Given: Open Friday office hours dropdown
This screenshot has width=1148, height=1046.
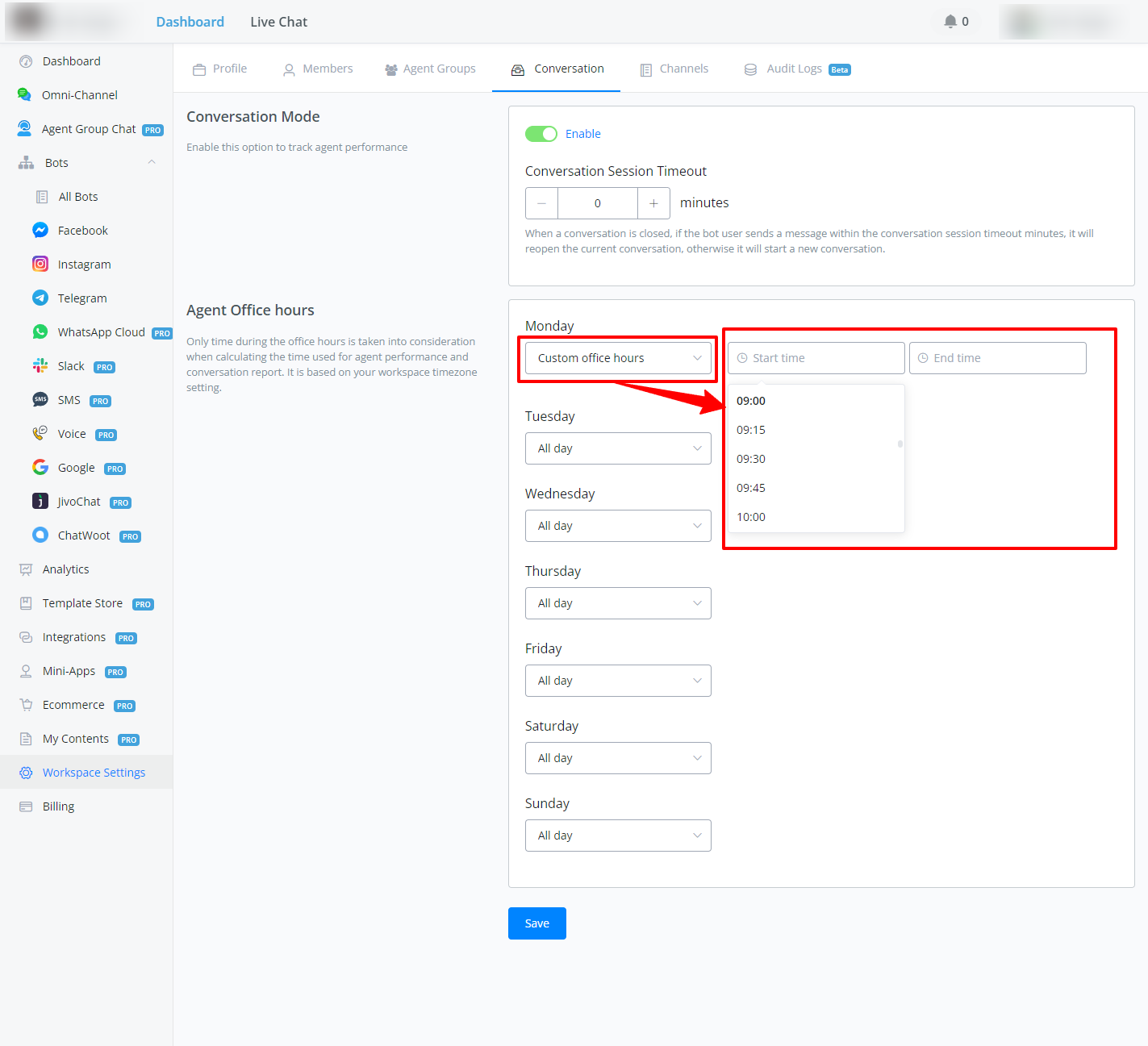Looking at the screenshot, I should click(x=618, y=681).
